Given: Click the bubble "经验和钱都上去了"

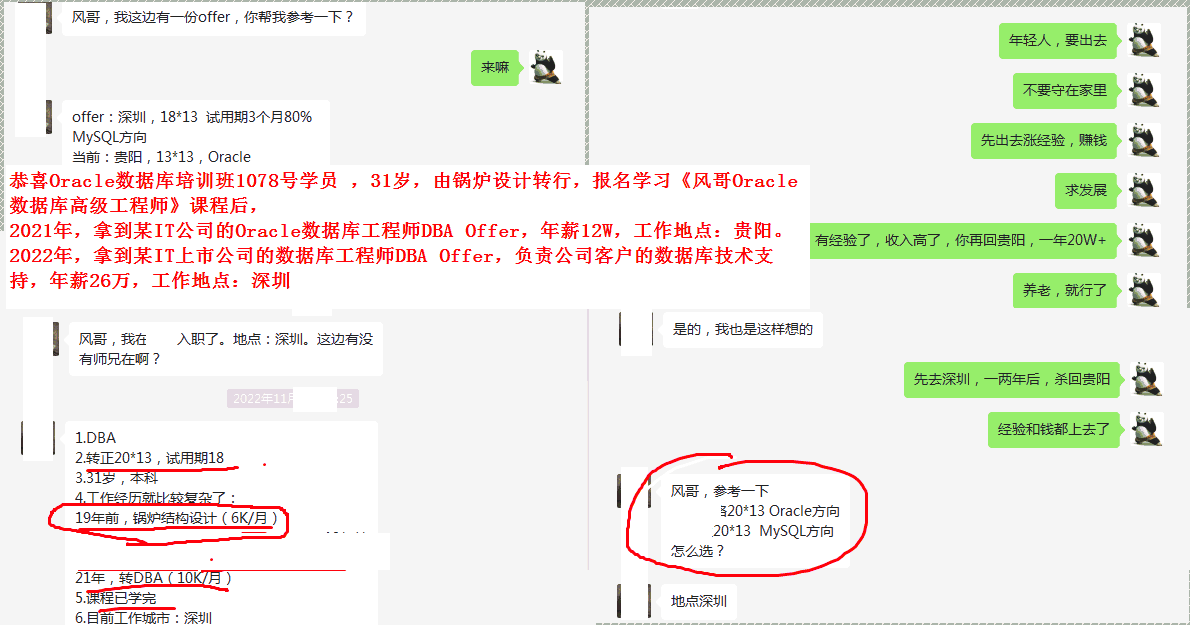Looking at the screenshot, I should 1053,429.
